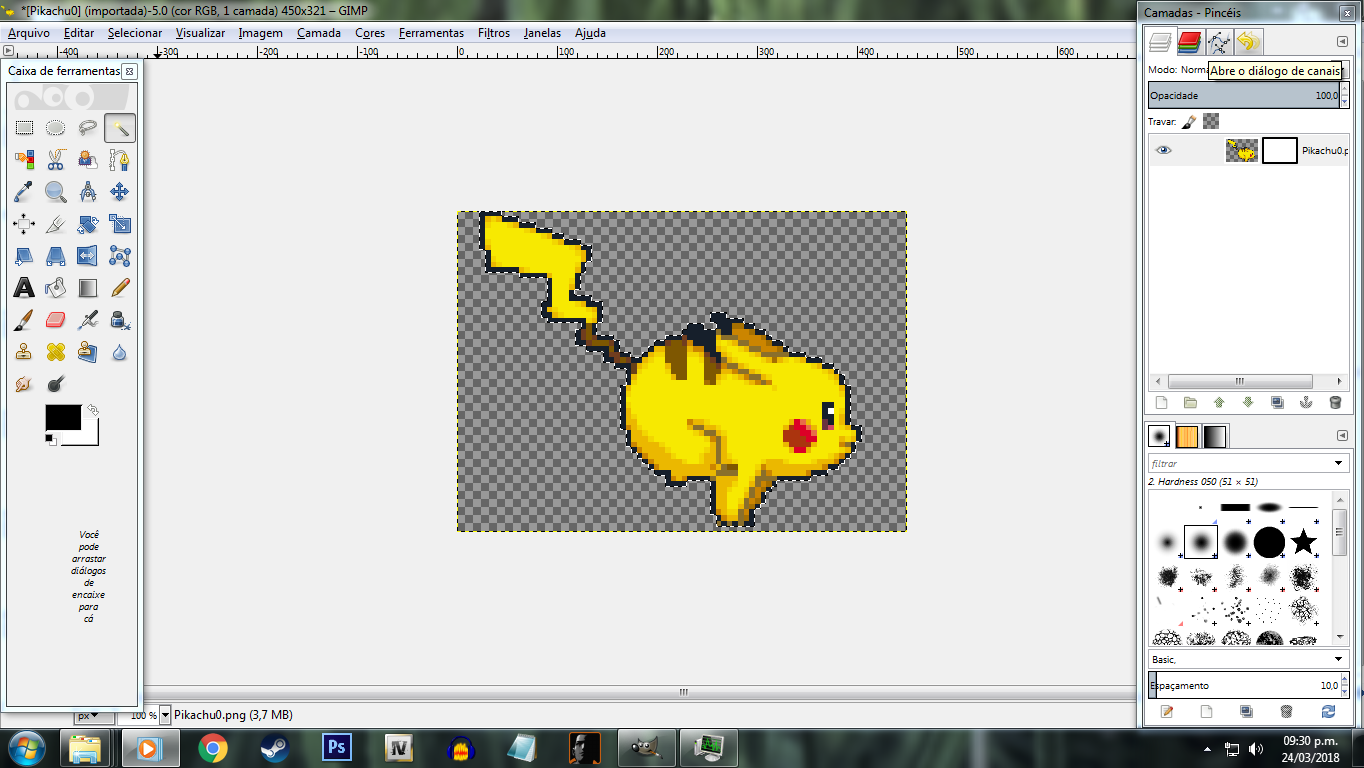The image size is (1364, 768).
Task: Adjust the Opacidade slider
Action: point(1243,96)
